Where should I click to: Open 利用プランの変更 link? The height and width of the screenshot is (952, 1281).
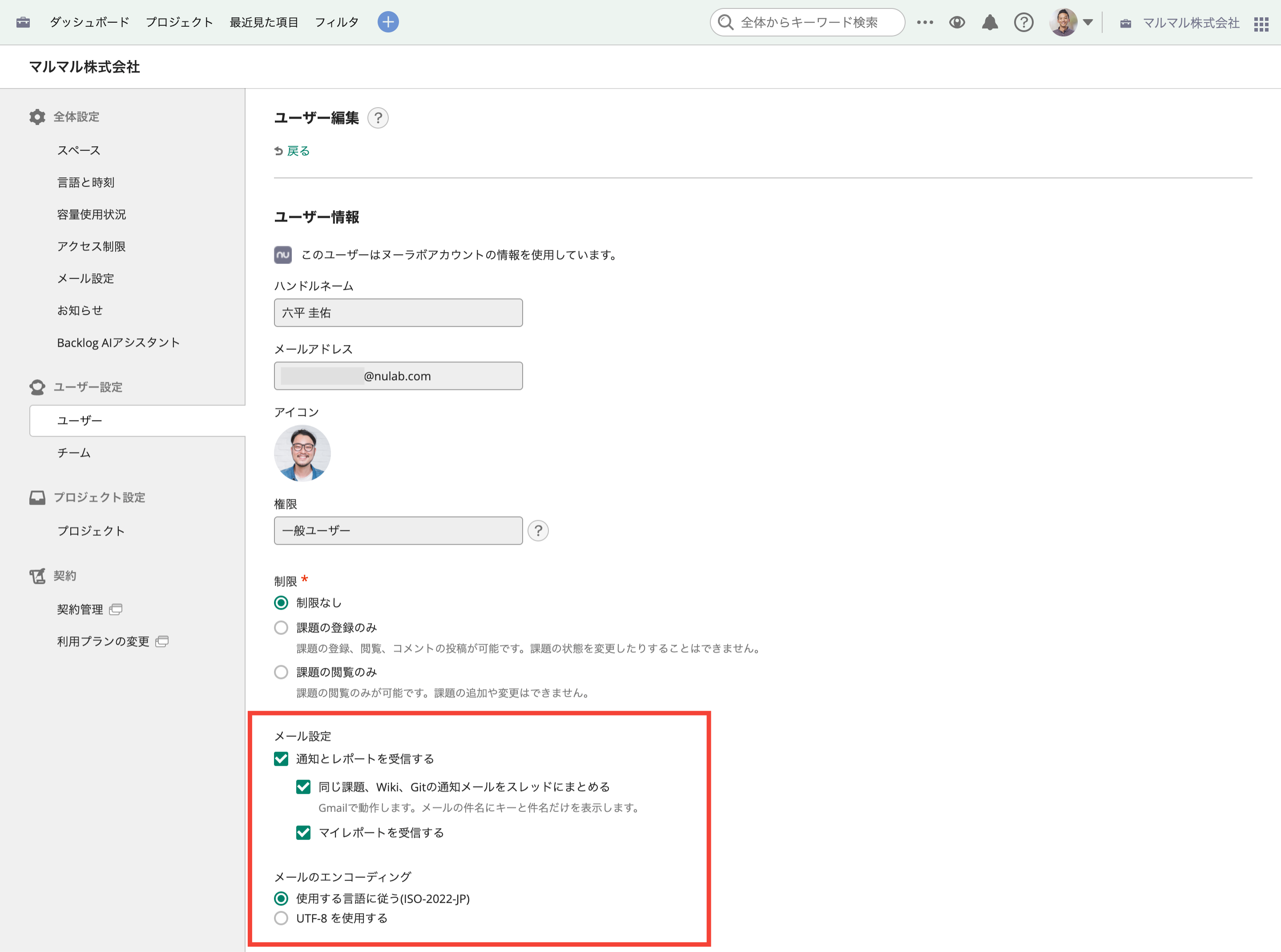[x=103, y=641]
